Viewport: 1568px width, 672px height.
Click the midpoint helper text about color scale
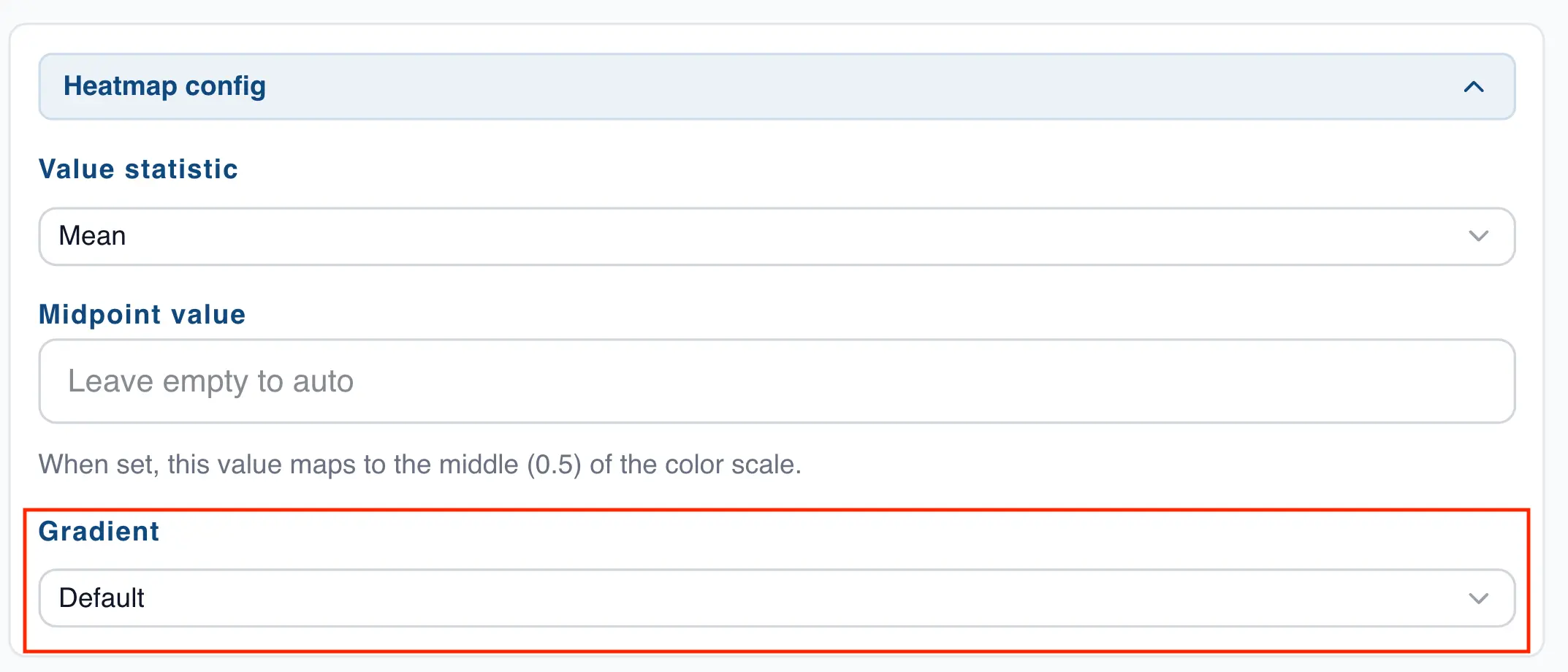[x=421, y=464]
